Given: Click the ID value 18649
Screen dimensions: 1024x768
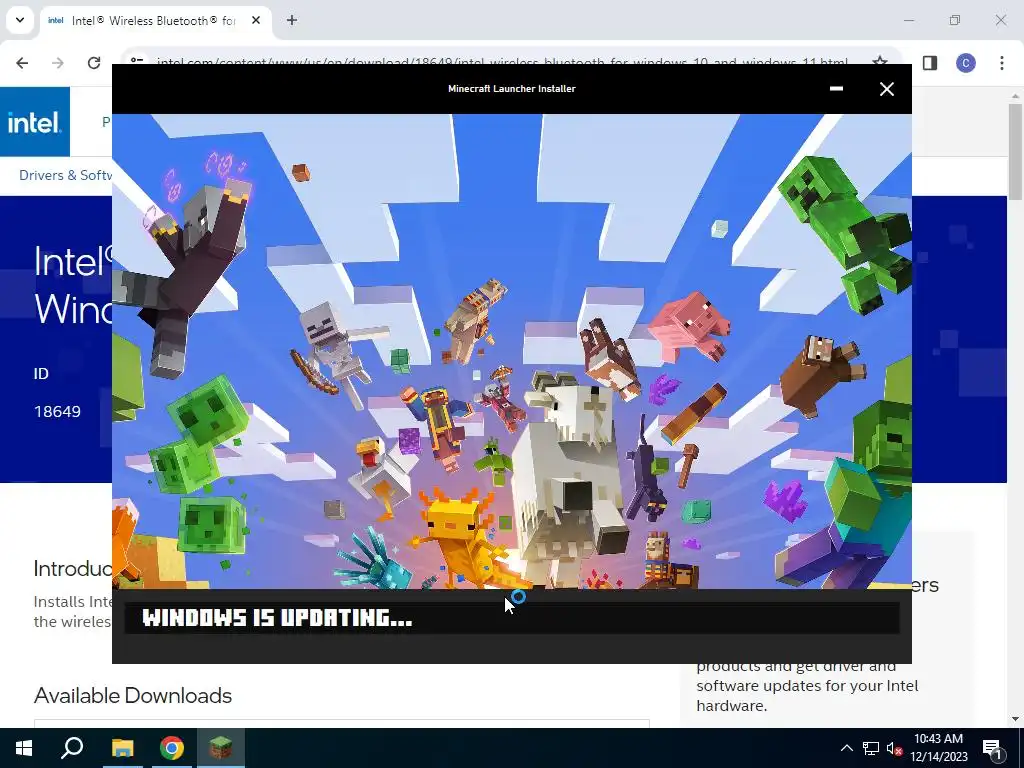Looking at the screenshot, I should point(57,411).
